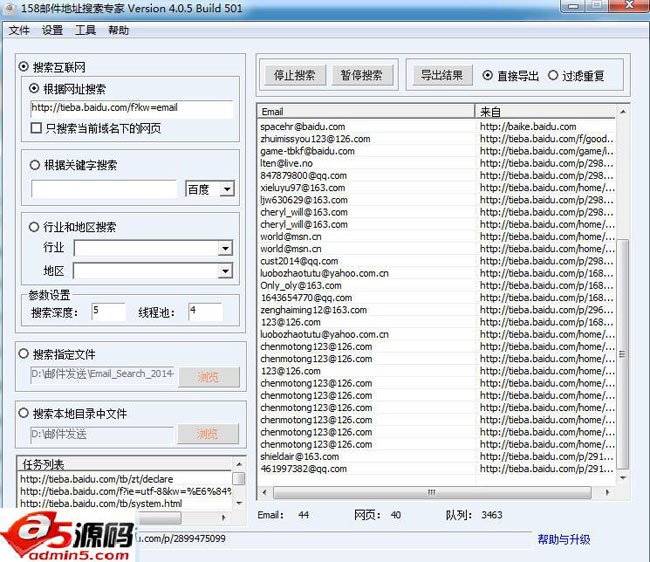The image size is (650, 562).
Task: Select the Only_oly@163.com row
Action: click(436, 286)
